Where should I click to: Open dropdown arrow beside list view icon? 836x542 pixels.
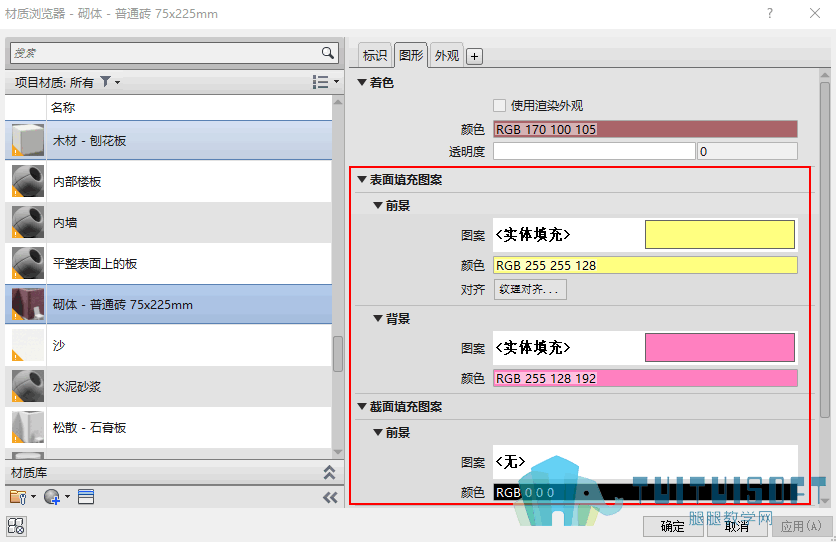tap(336, 82)
